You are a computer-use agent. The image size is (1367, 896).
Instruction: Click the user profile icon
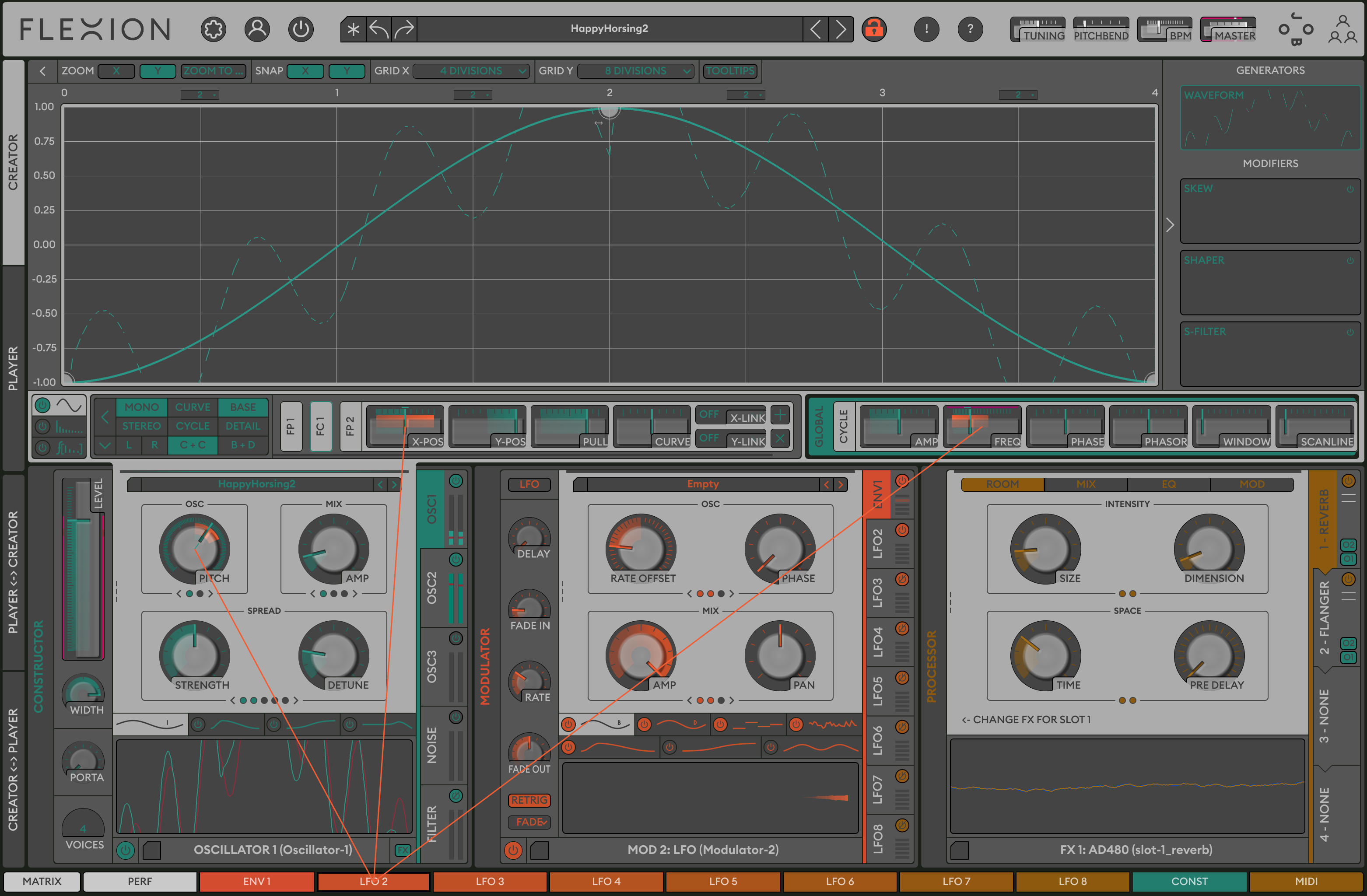coord(257,29)
